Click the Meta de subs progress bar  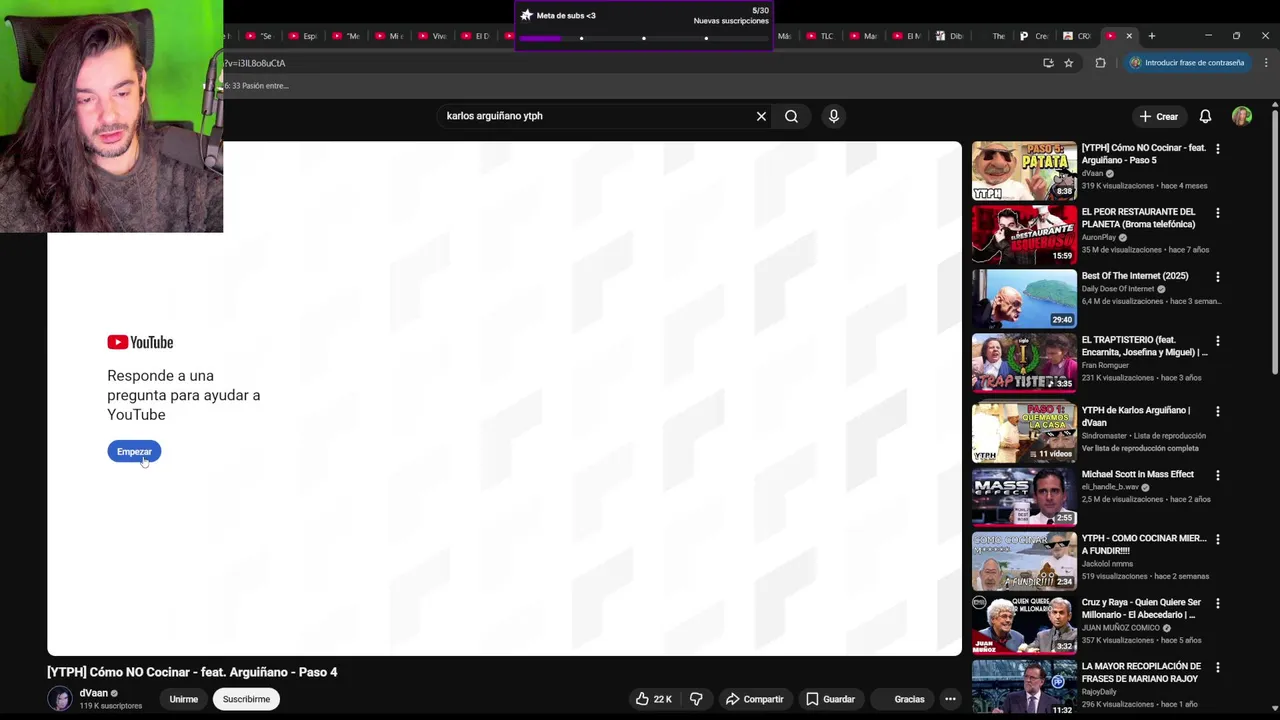[x=643, y=38]
